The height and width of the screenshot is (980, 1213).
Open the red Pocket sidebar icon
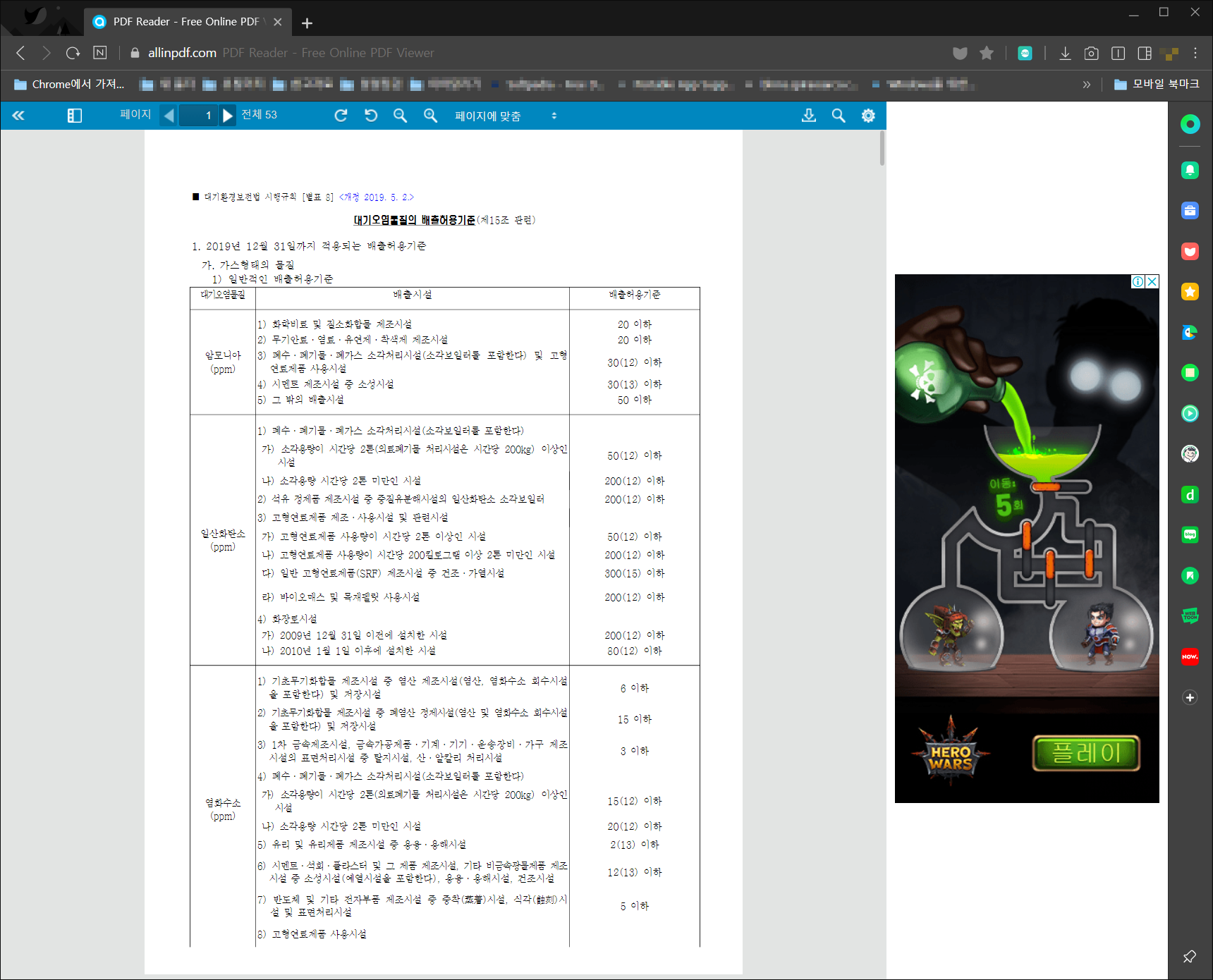pos(1190,251)
